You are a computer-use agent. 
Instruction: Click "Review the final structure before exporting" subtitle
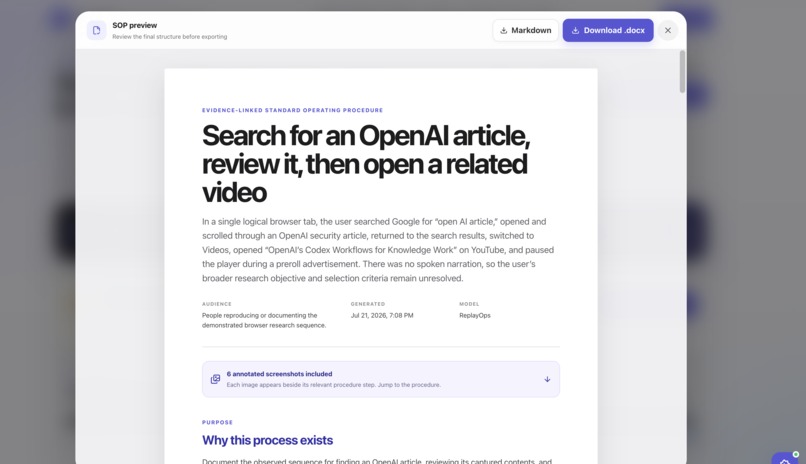click(170, 36)
